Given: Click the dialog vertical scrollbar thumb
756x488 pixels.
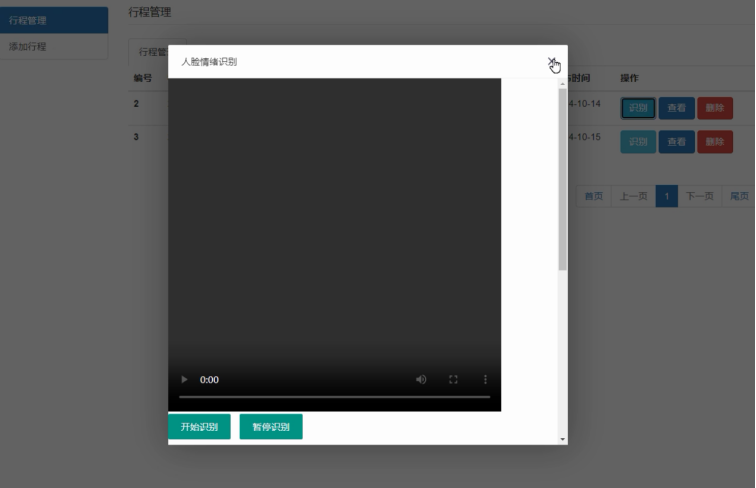Looking at the screenshot, I should pos(562,179).
